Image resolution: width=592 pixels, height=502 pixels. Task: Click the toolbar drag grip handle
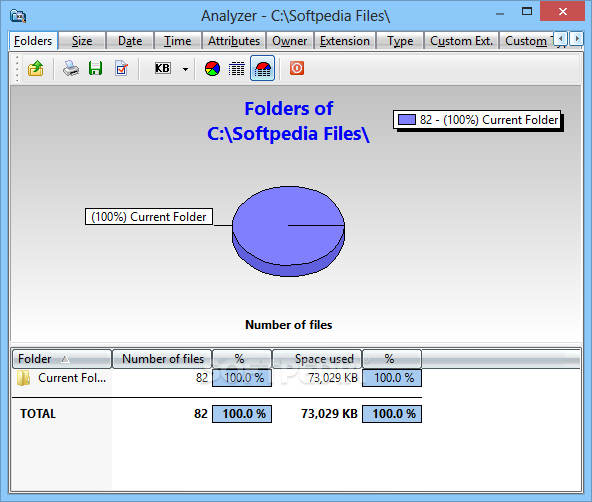[17, 69]
